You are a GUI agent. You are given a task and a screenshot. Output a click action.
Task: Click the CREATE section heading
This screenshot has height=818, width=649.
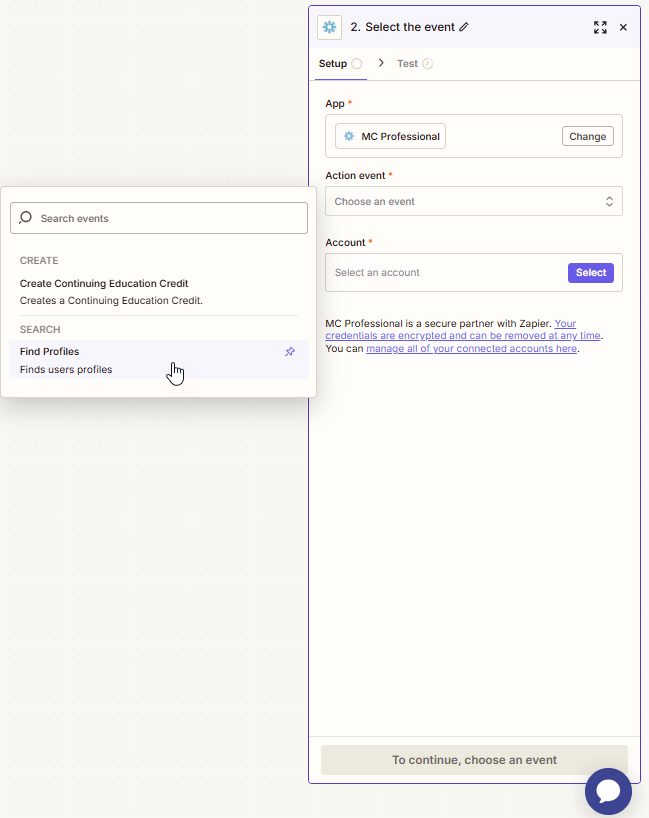(x=39, y=260)
